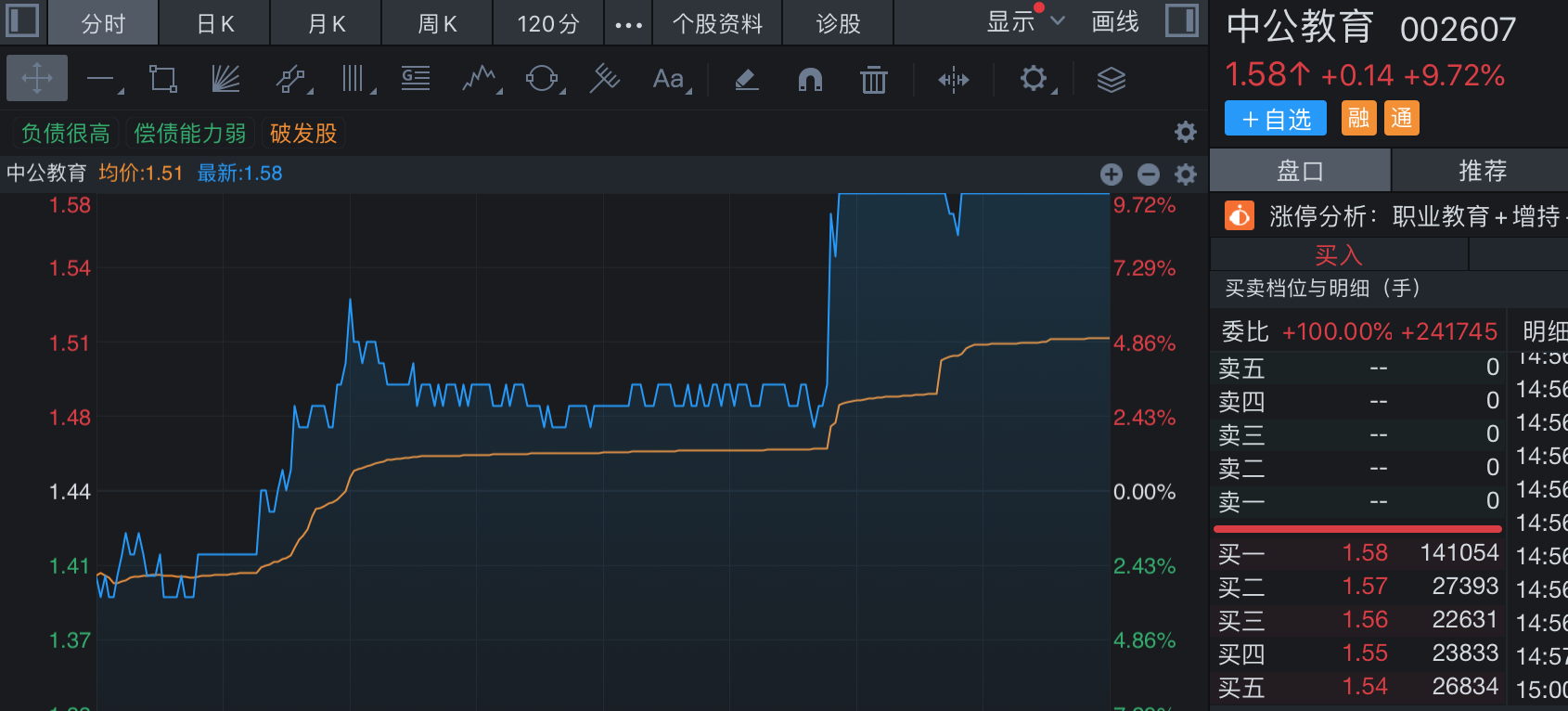
Task: Select the vertical cycle lines tool
Action: 353,79
